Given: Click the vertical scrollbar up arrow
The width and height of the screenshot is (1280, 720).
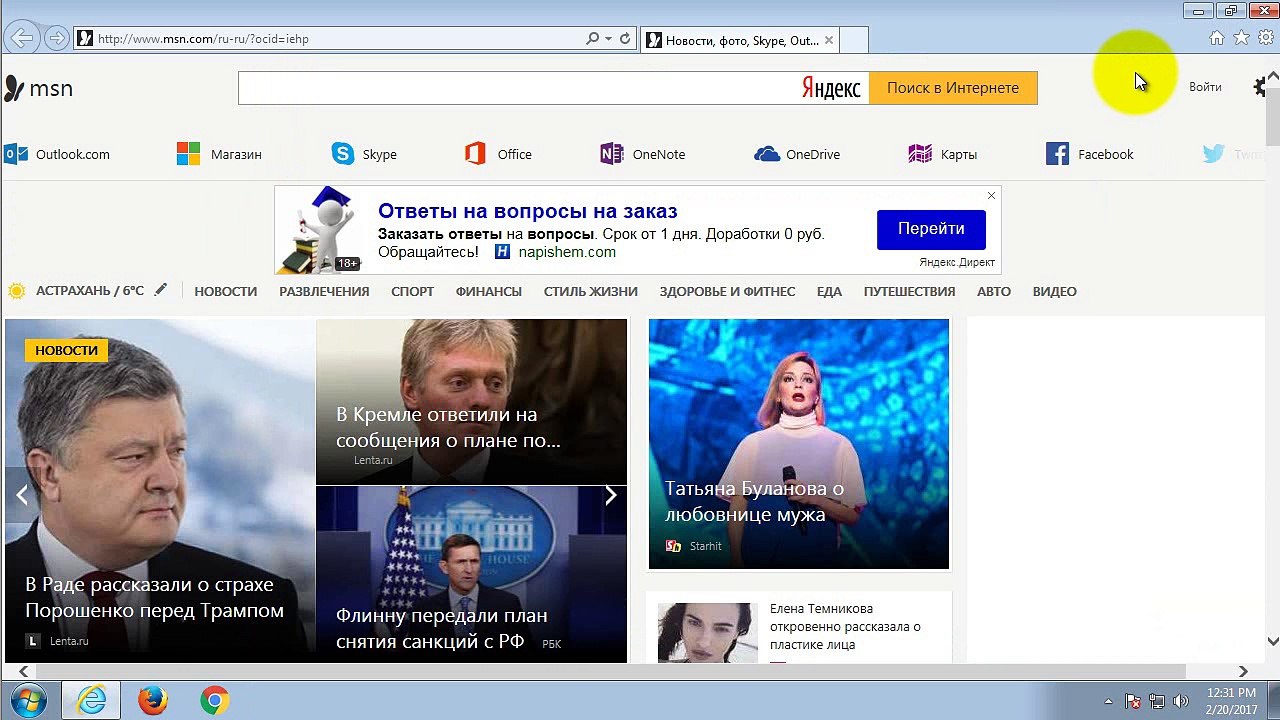Looking at the screenshot, I should click(x=1273, y=76).
